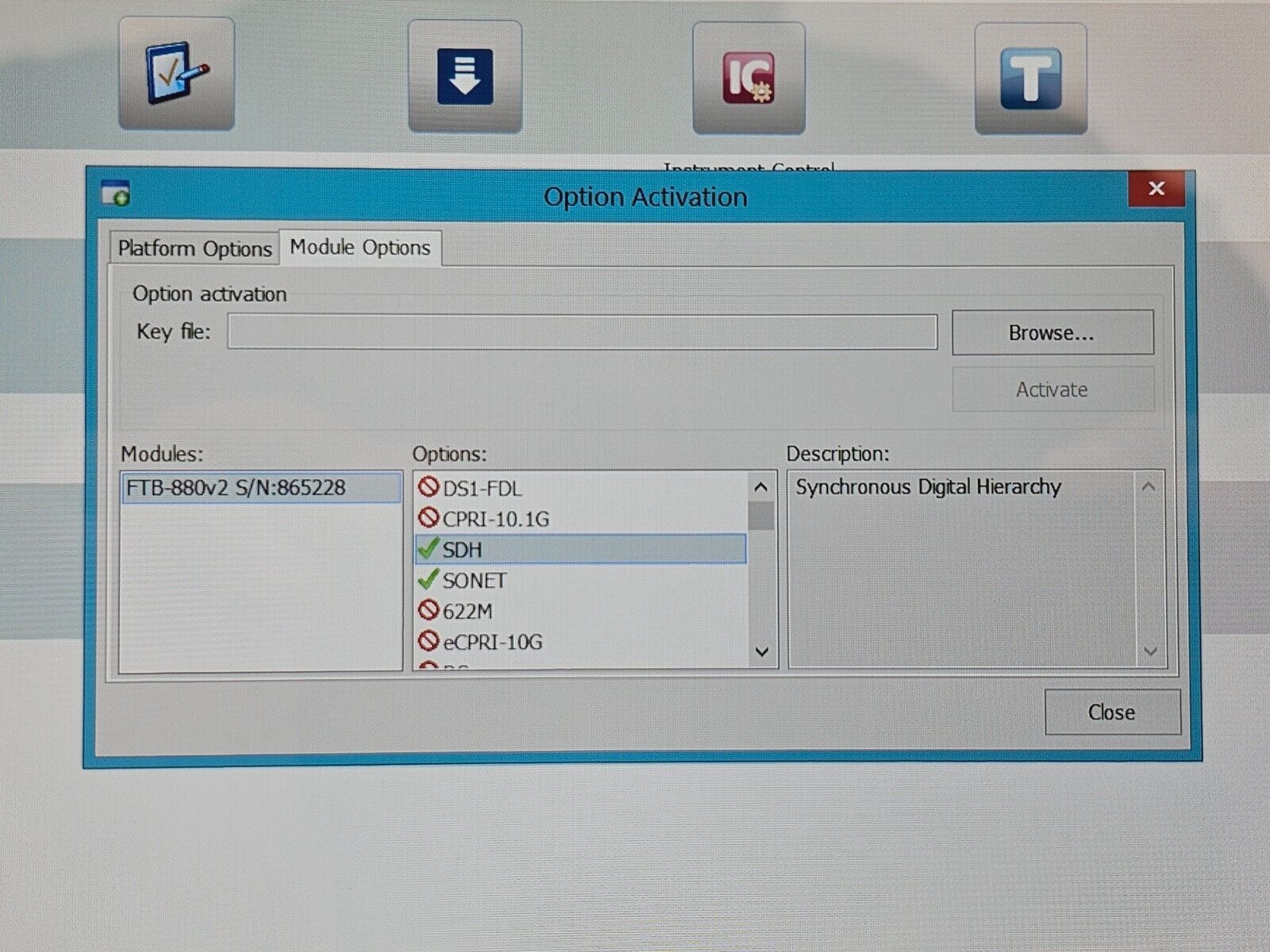Launch the Instrument Control IC tile

749,78
